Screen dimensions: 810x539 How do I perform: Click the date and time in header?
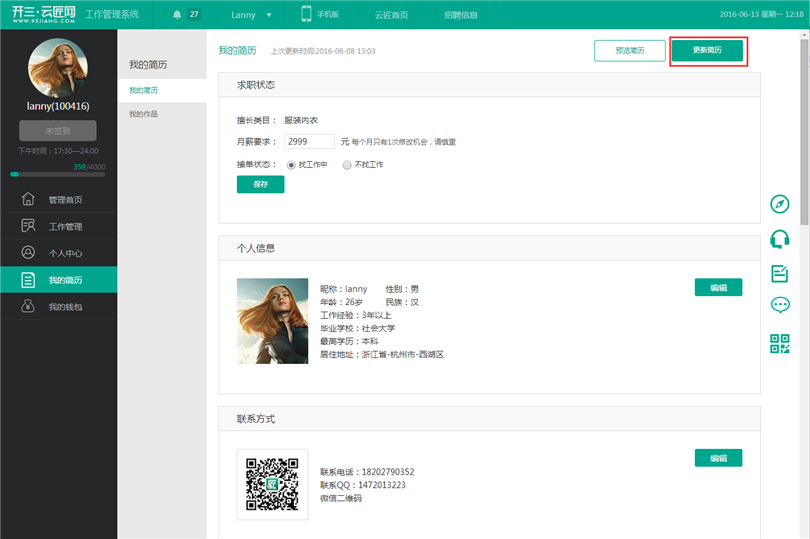[761, 14]
